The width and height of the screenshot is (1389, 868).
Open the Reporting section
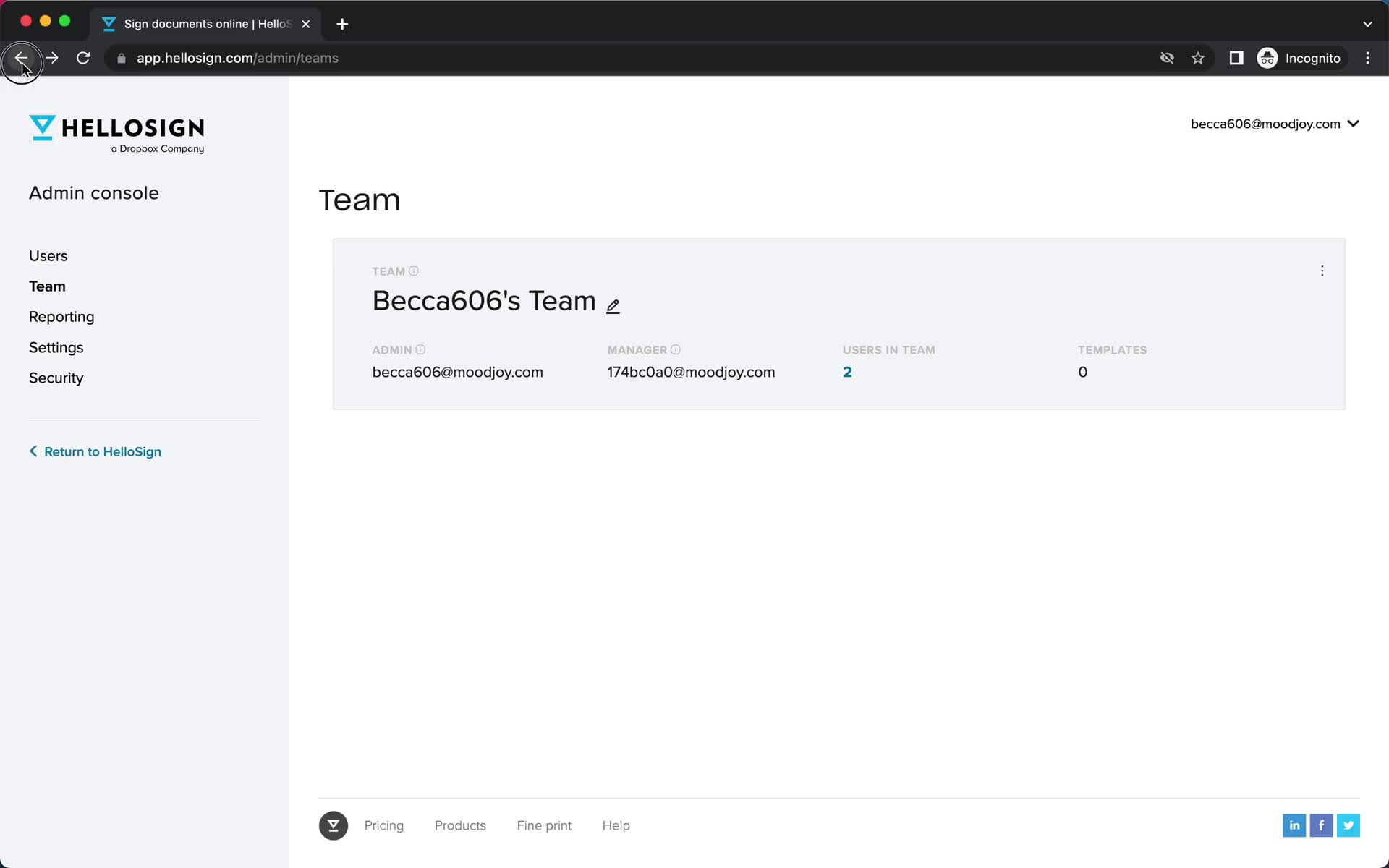61,316
